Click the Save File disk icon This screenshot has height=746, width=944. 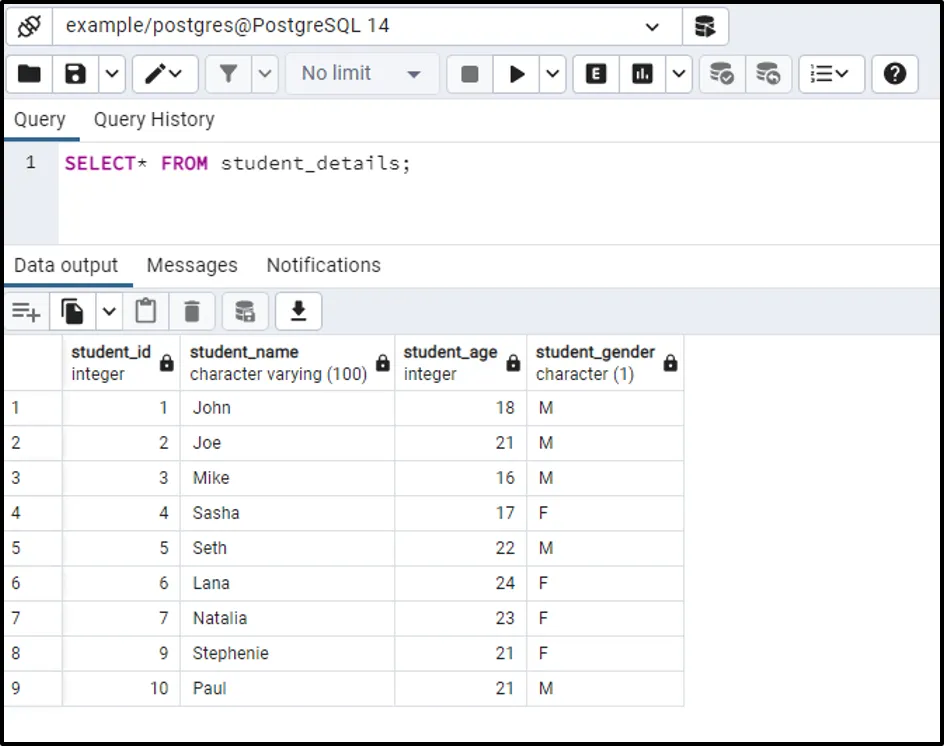point(75,74)
